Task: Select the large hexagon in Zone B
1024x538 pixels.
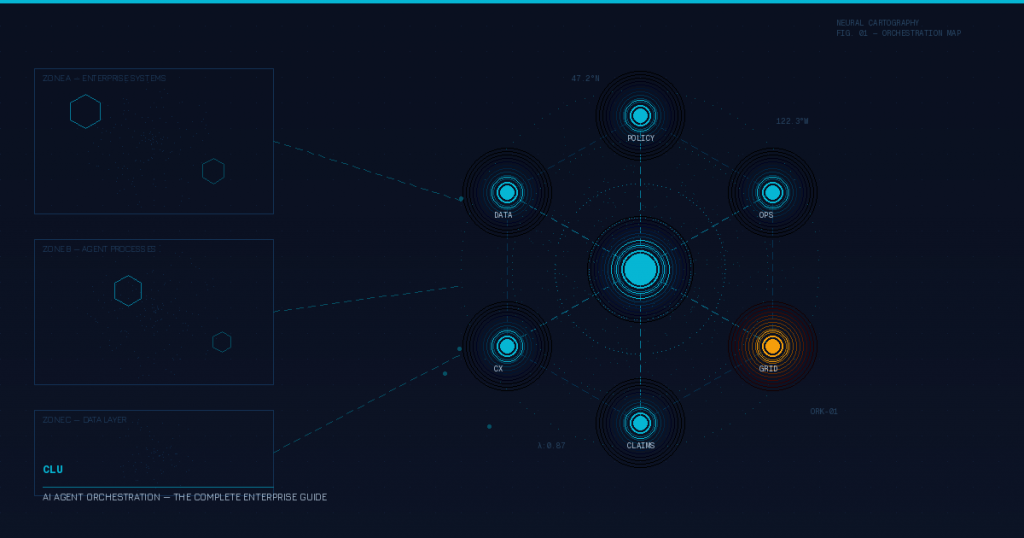Action: click(x=128, y=291)
